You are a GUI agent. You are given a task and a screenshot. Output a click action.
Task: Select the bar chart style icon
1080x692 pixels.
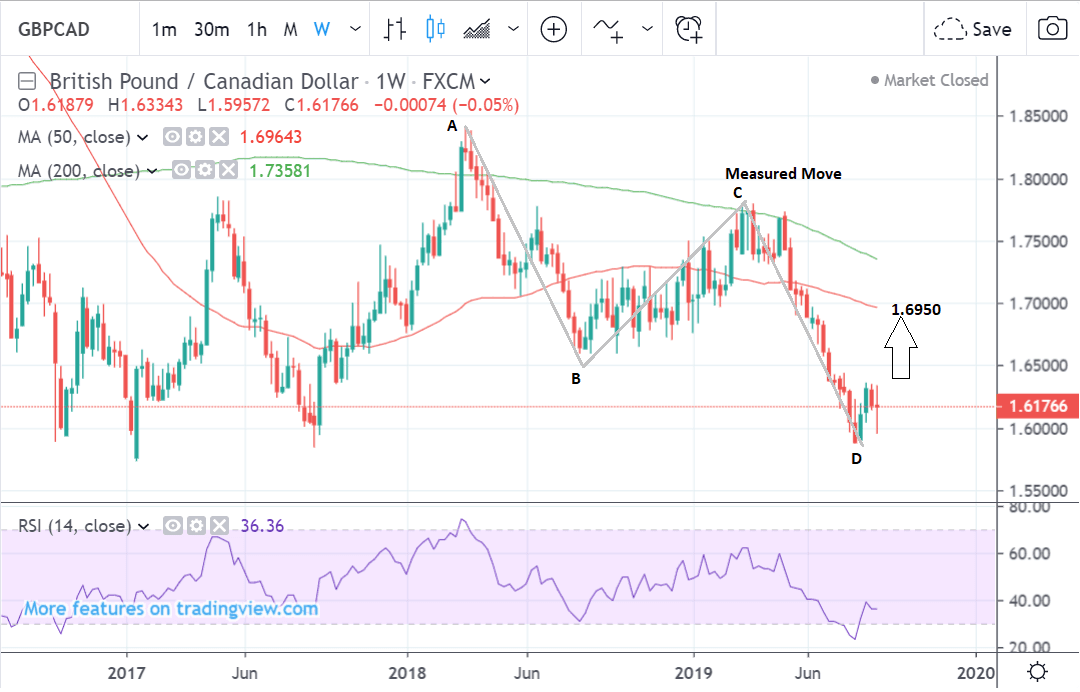[394, 29]
